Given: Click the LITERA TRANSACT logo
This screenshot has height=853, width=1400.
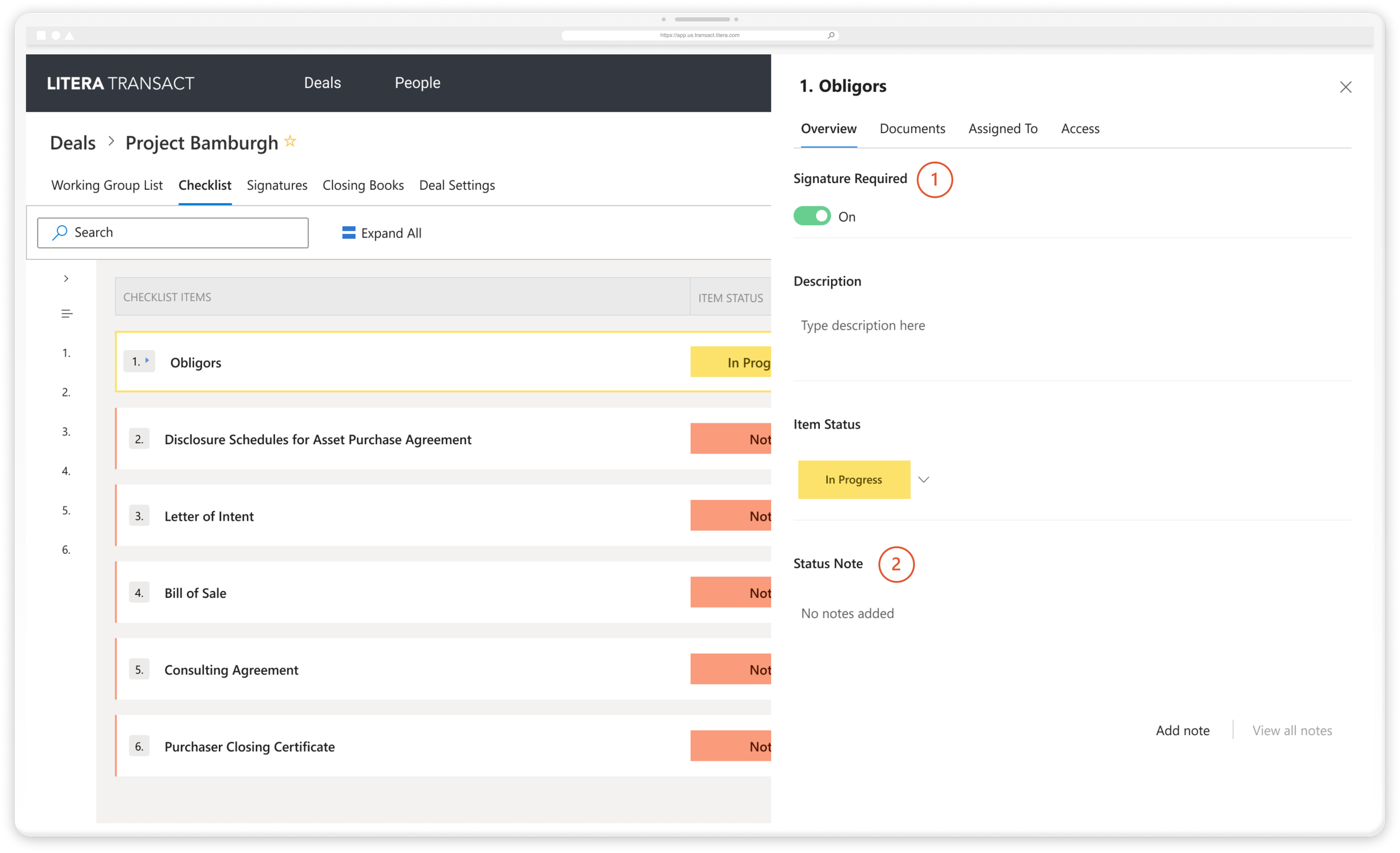Looking at the screenshot, I should pyautogui.click(x=120, y=83).
